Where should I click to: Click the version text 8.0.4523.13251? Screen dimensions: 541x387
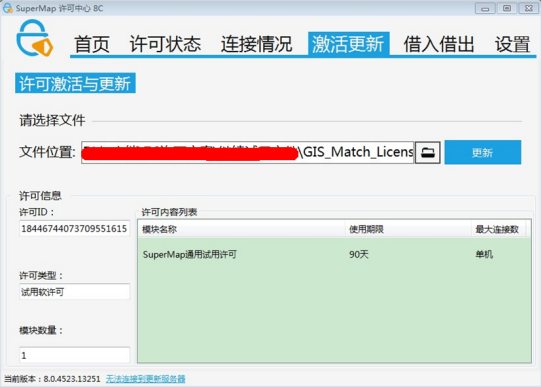tap(72, 379)
